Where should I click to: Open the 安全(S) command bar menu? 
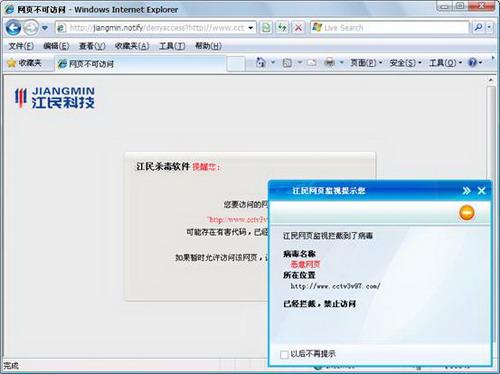click(x=405, y=63)
